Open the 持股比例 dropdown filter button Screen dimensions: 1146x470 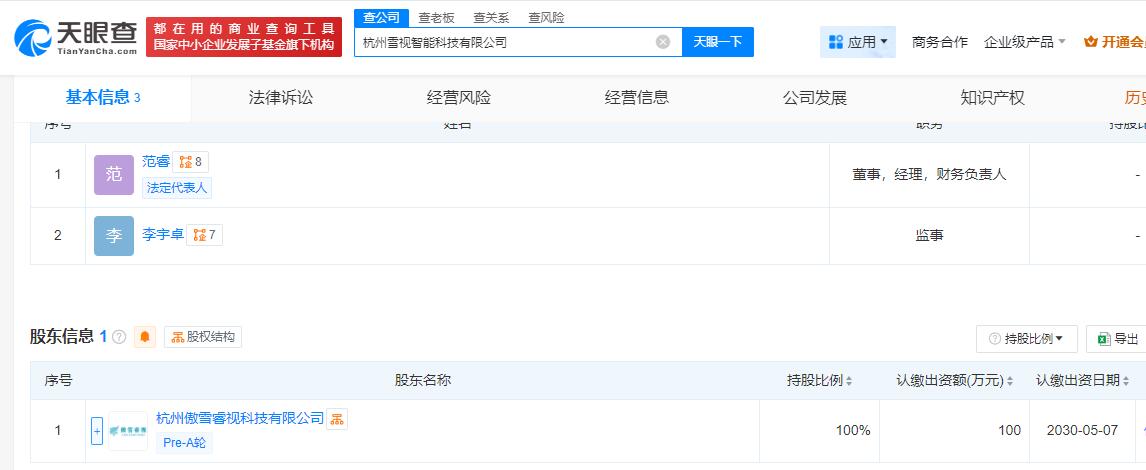(x=1027, y=338)
